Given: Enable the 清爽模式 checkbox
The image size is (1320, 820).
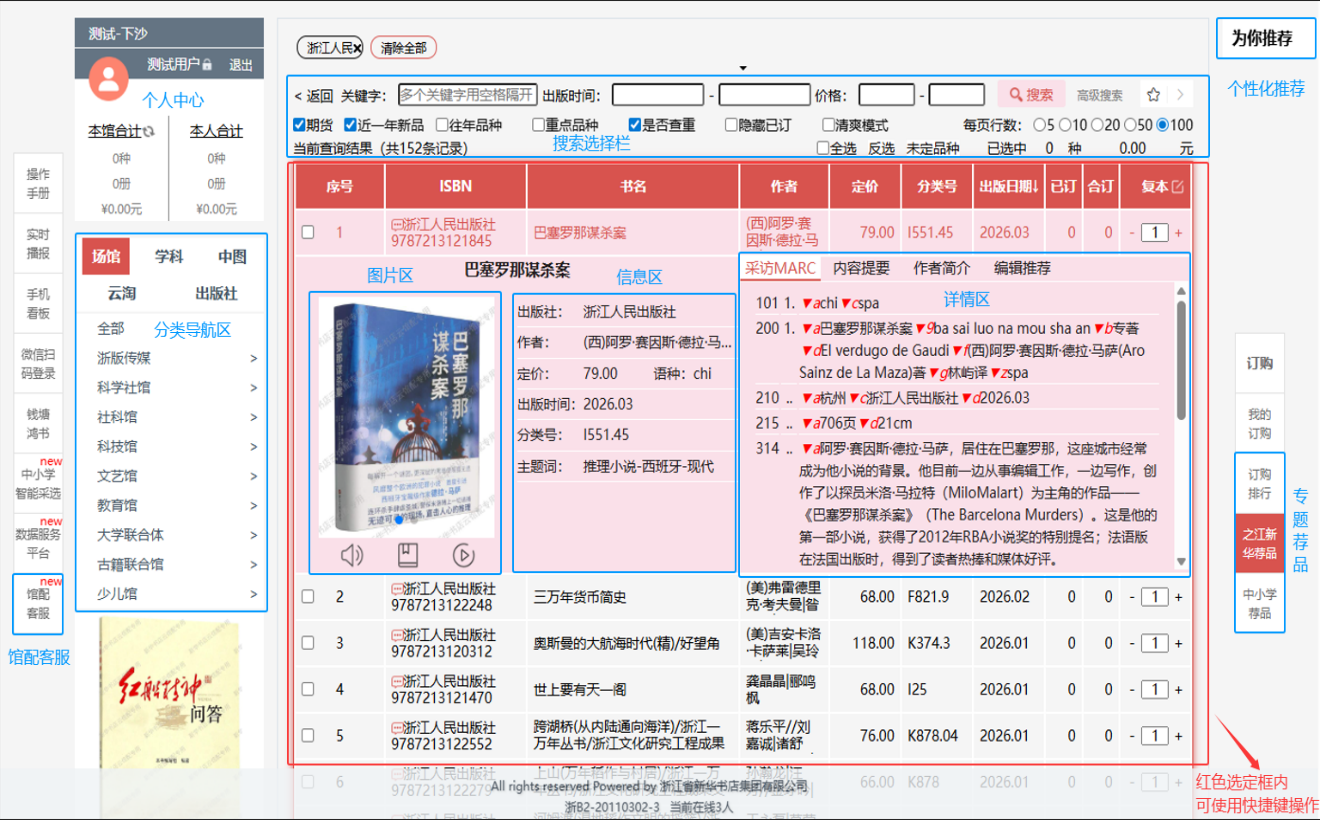Looking at the screenshot, I should point(828,125).
